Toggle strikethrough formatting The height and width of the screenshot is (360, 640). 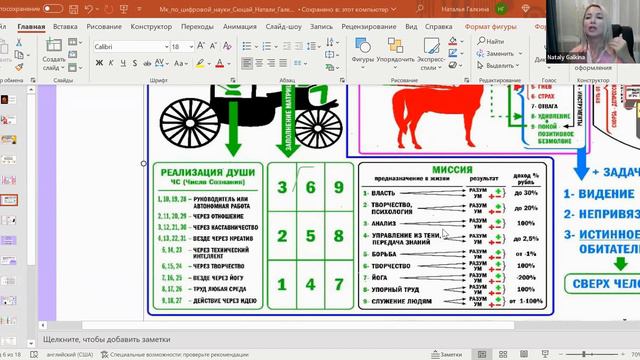(147, 63)
